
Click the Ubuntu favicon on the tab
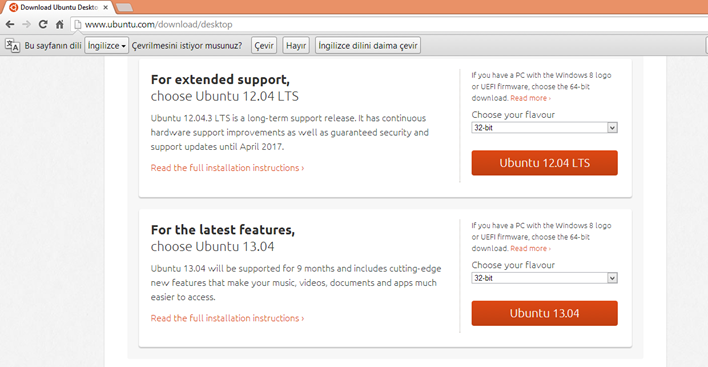coord(14,7)
